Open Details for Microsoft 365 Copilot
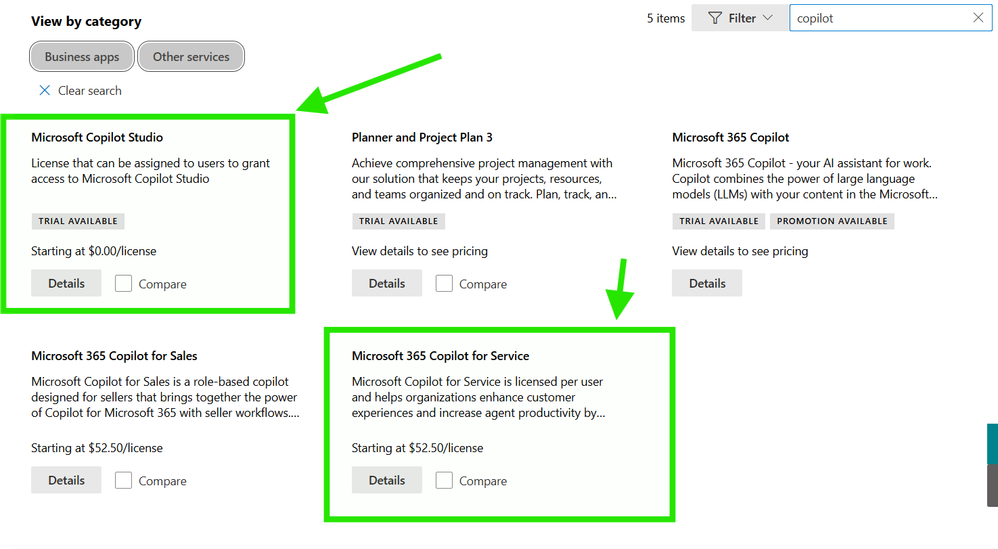 click(707, 283)
